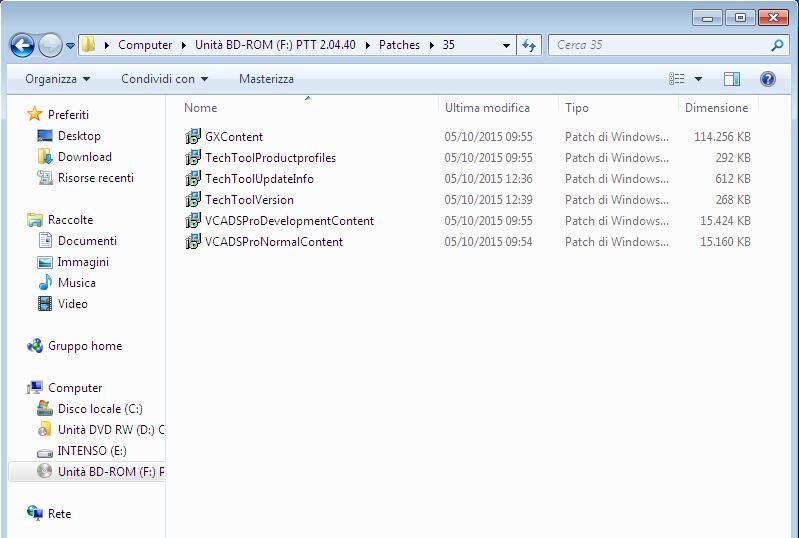Click the search magnifier icon
Image resolution: width=799 pixels, height=538 pixels.
[x=777, y=45]
